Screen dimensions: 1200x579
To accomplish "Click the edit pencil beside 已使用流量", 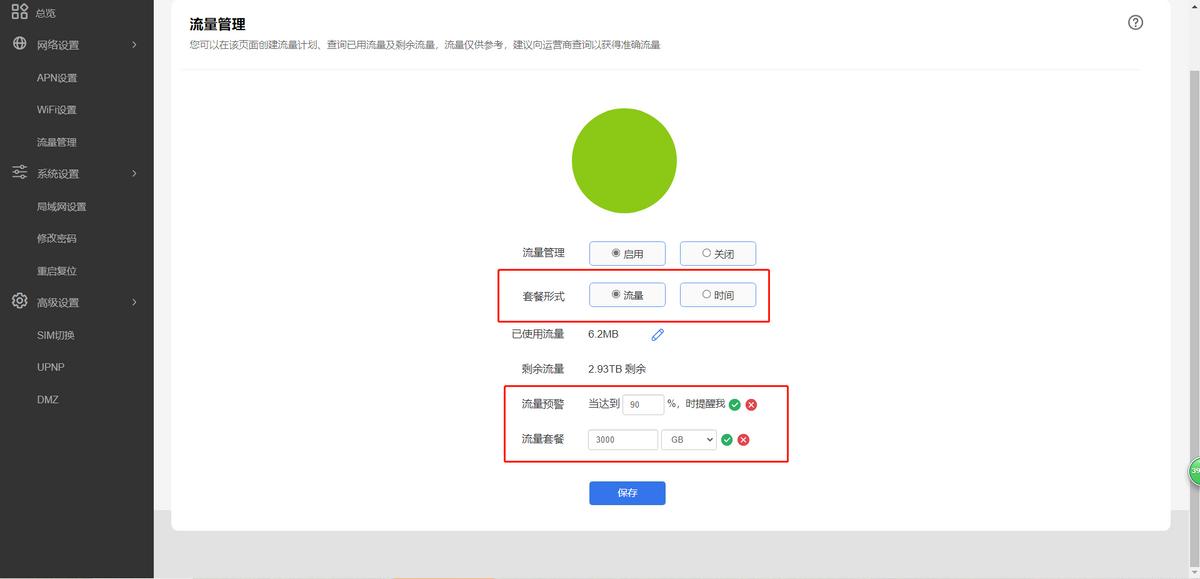I will [x=657, y=334].
